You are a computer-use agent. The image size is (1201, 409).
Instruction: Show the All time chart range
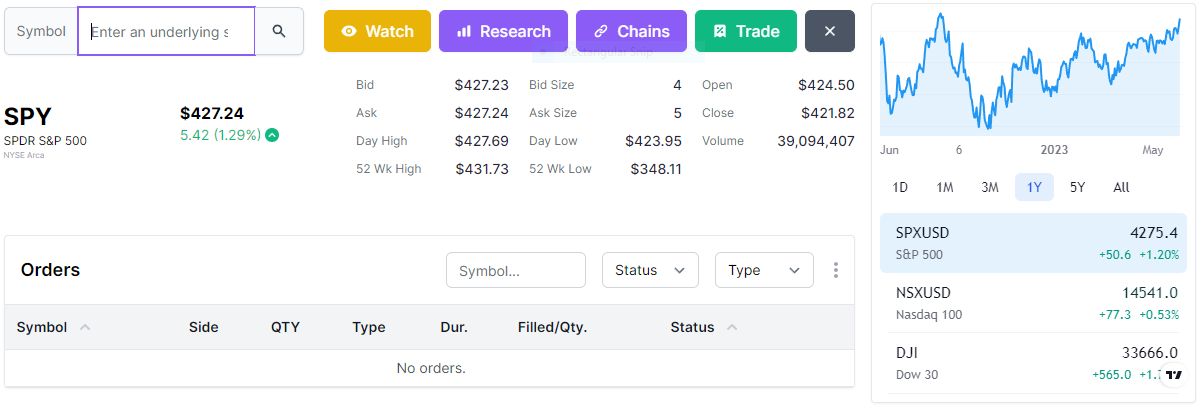tap(1121, 187)
